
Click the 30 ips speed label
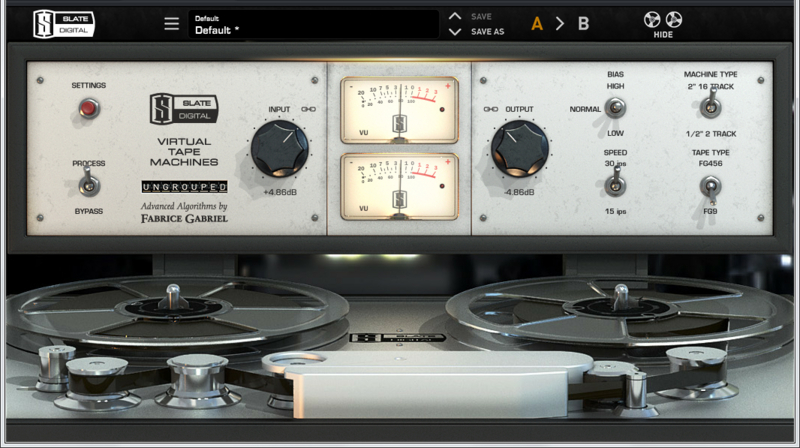[x=615, y=163]
